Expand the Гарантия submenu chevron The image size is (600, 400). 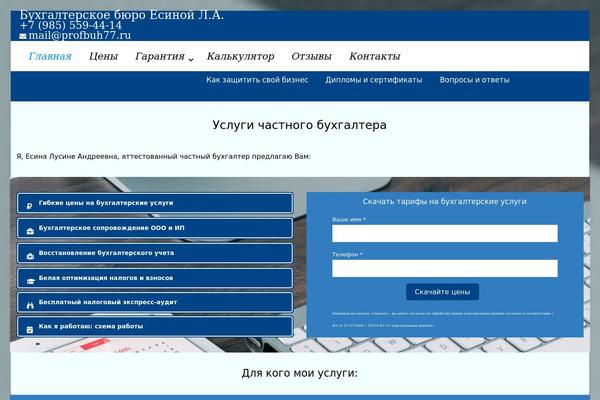coord(191,59)
